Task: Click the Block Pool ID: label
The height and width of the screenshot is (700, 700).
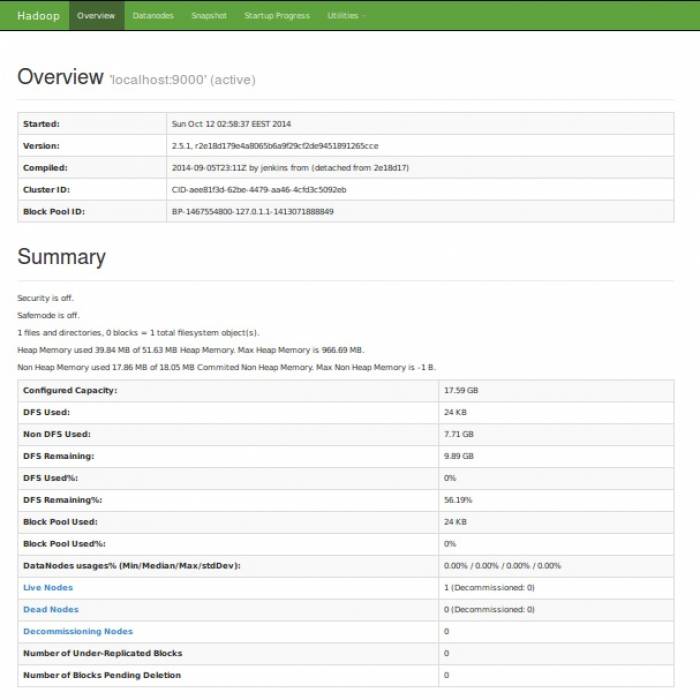Action: pos(54,211)
